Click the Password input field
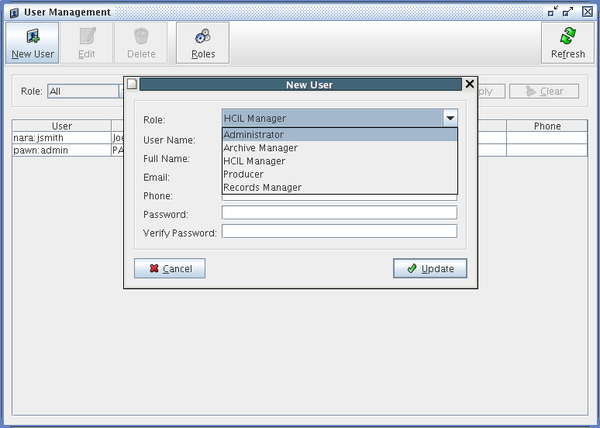The height and width of the screenshot is (428, 600). (x=339, y=213)
